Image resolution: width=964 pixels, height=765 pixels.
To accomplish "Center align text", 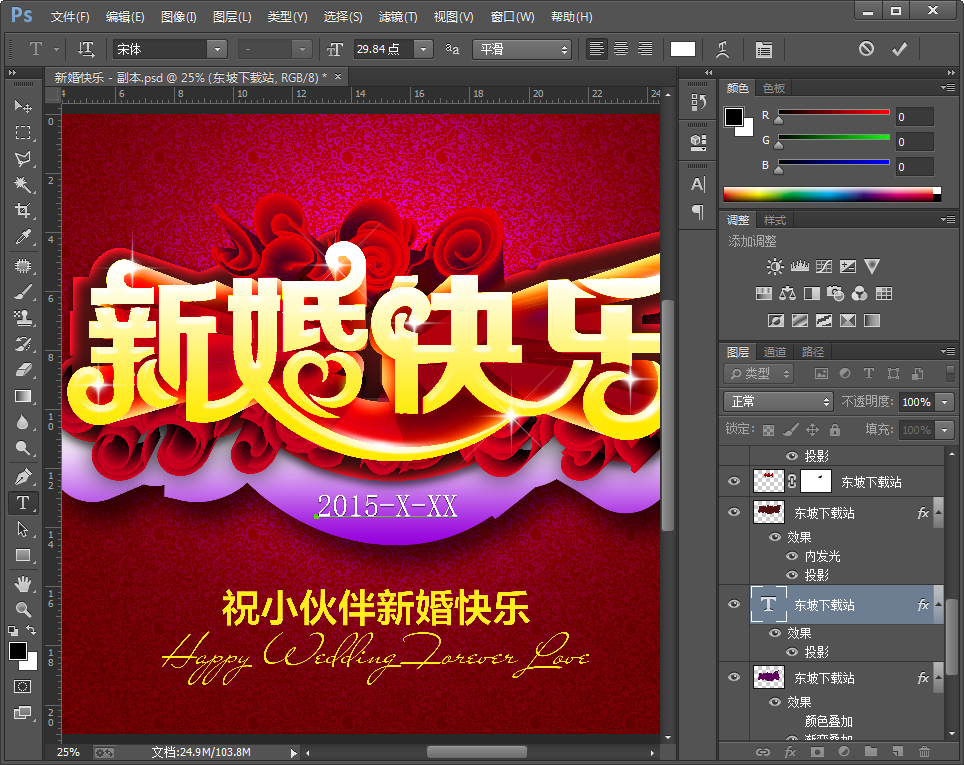I will pos(621,49).
